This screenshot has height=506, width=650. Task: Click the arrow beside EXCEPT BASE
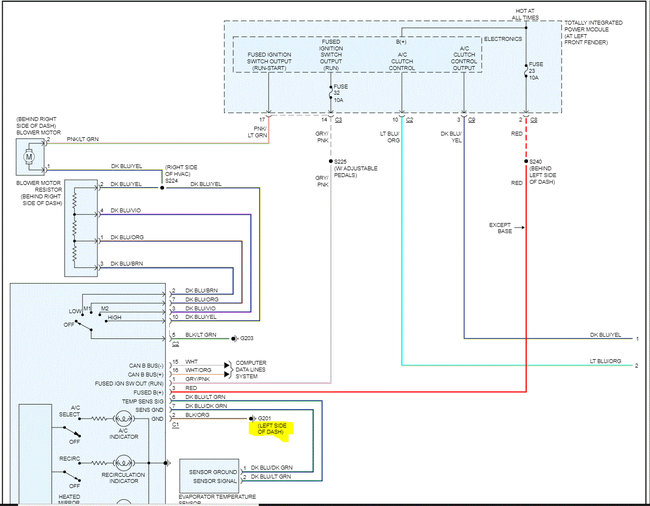pos(519,228)
